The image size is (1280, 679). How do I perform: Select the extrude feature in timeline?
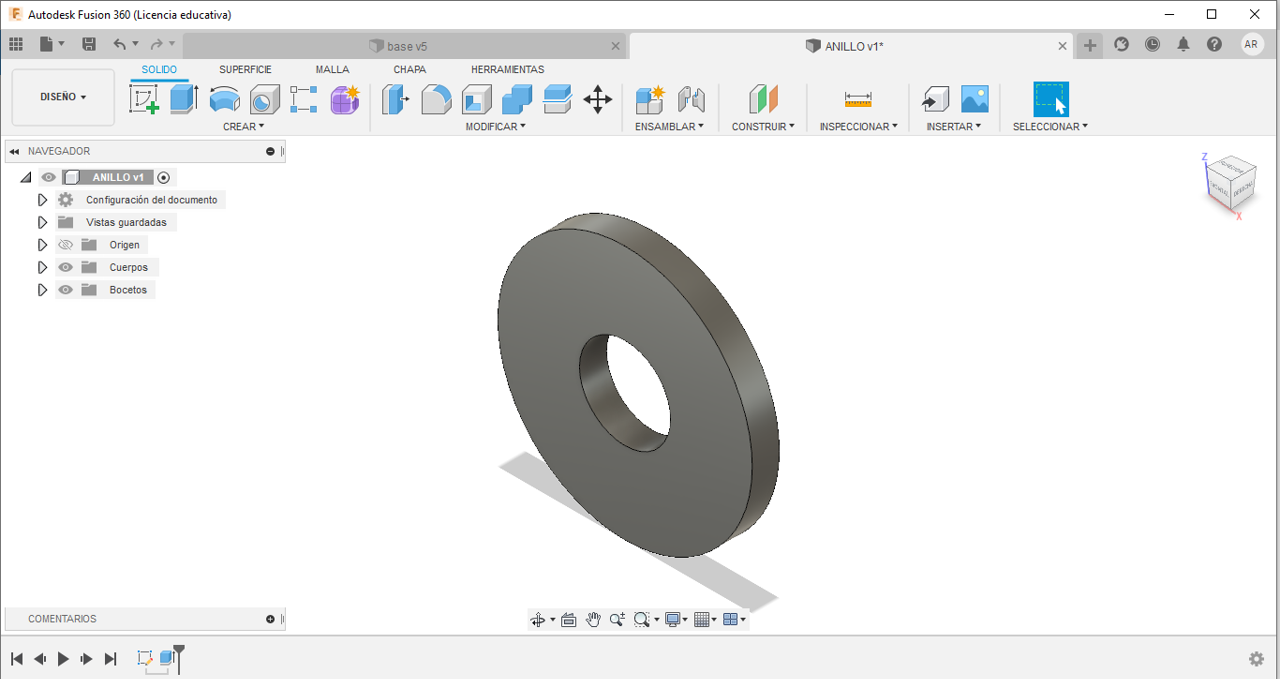point(167,658)
